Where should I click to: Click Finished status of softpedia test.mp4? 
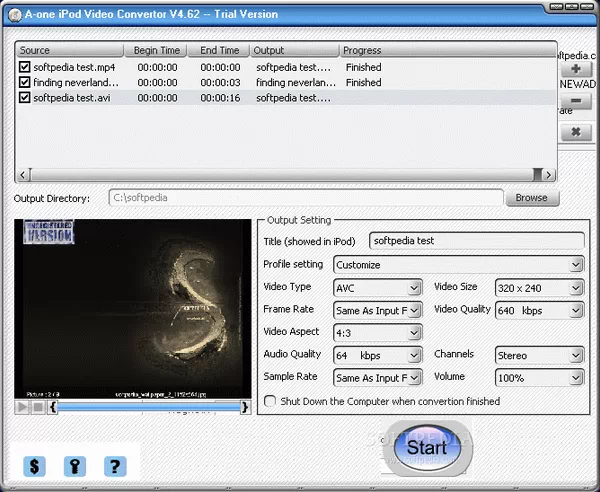tap(364, 67)
